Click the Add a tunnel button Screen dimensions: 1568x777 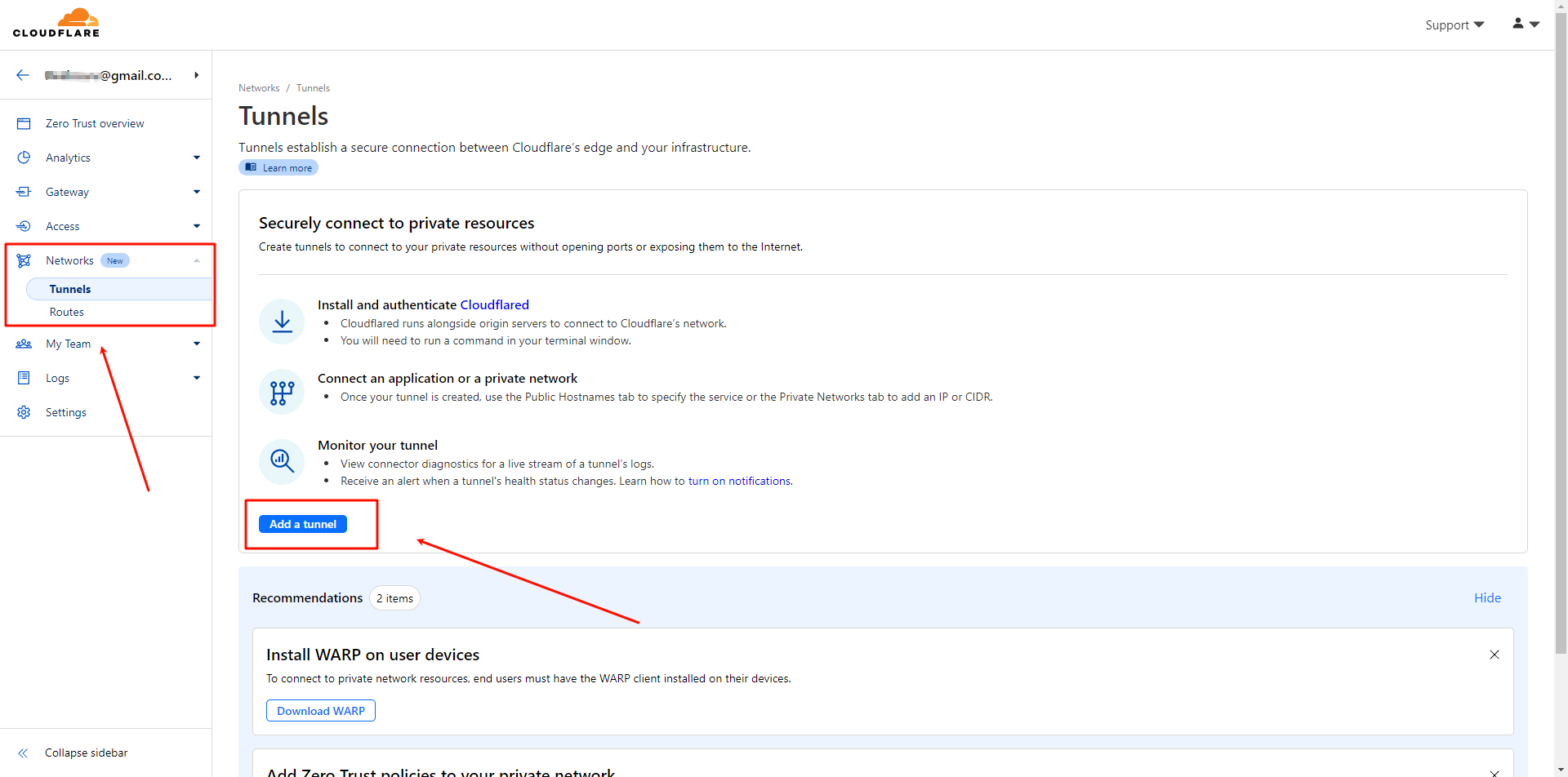coord(303,524)
